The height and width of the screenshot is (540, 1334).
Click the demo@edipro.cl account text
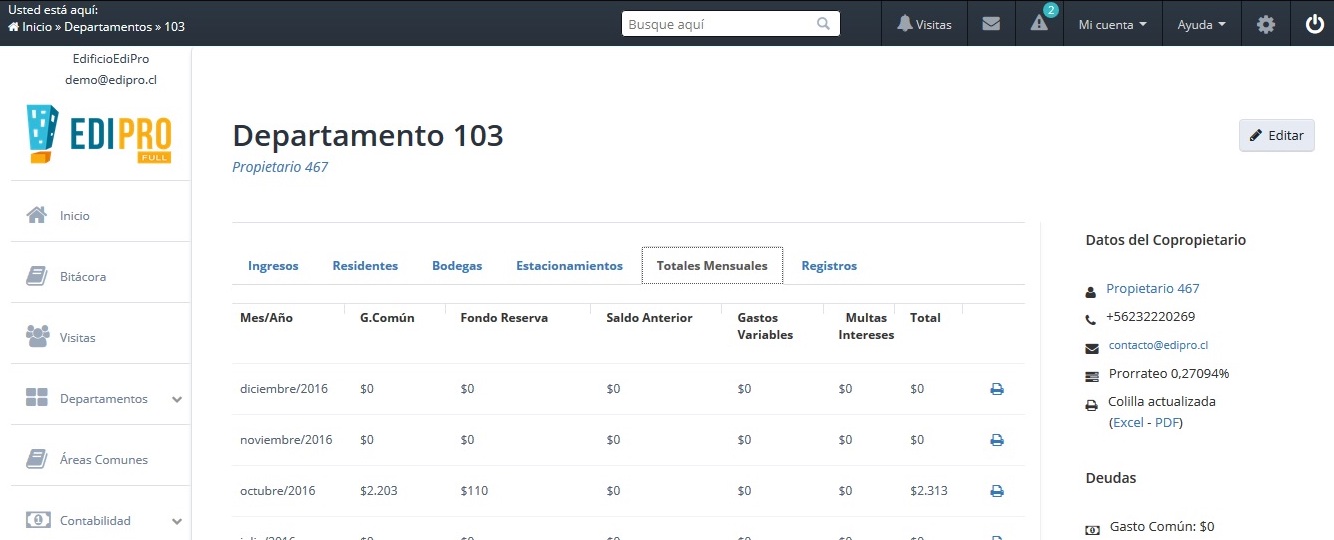[x=111, y=79]
